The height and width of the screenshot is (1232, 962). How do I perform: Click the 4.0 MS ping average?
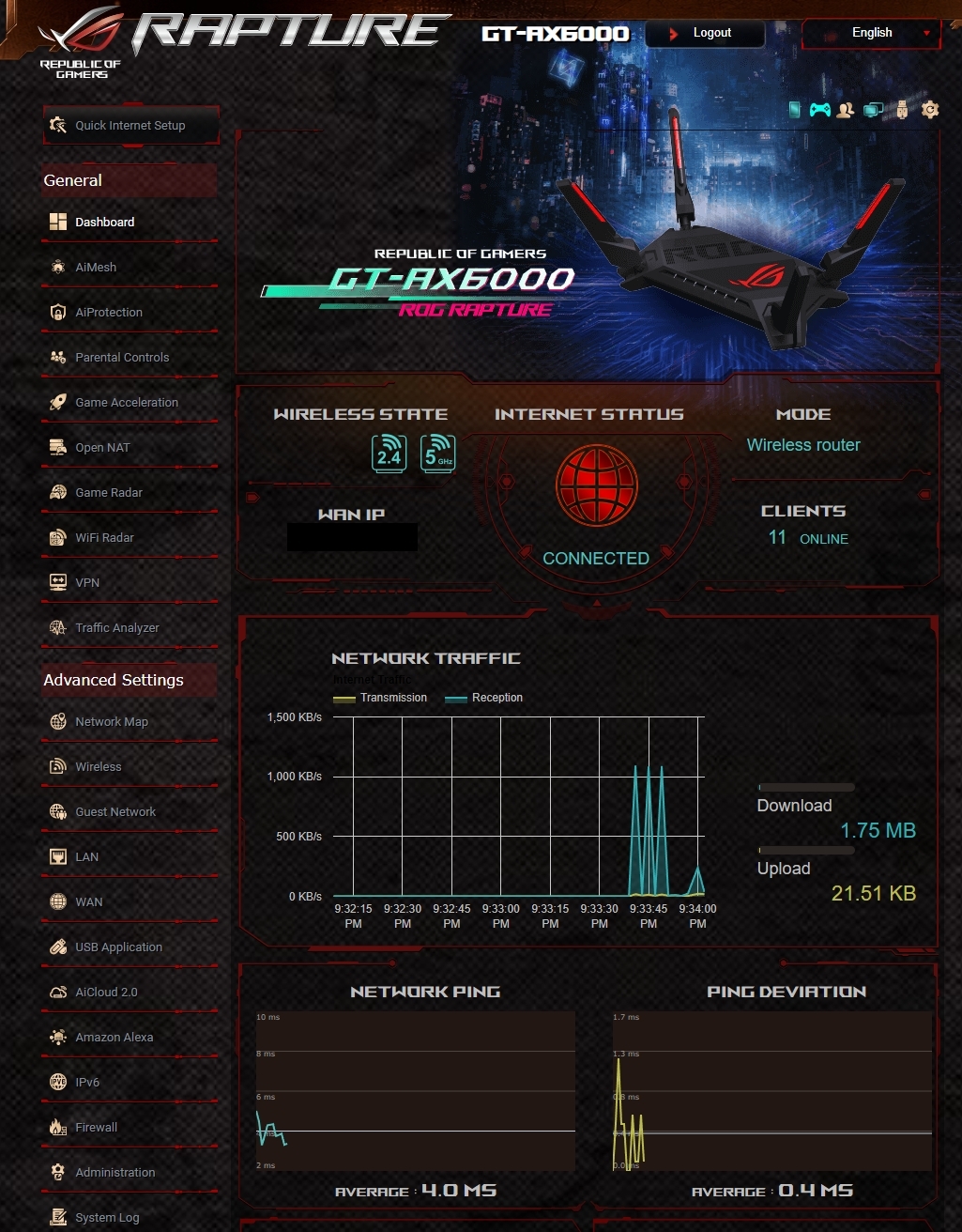pyautogui.click(x=459, y=1190)
